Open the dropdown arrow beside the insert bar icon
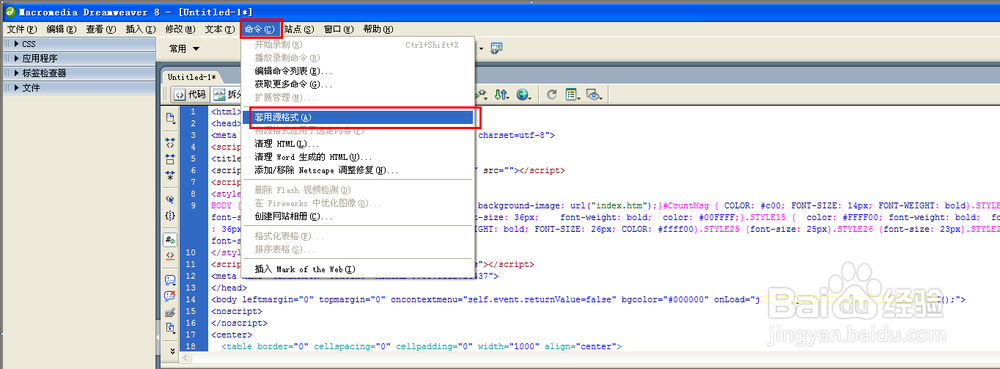1000x369 pixels. (482, 48)
